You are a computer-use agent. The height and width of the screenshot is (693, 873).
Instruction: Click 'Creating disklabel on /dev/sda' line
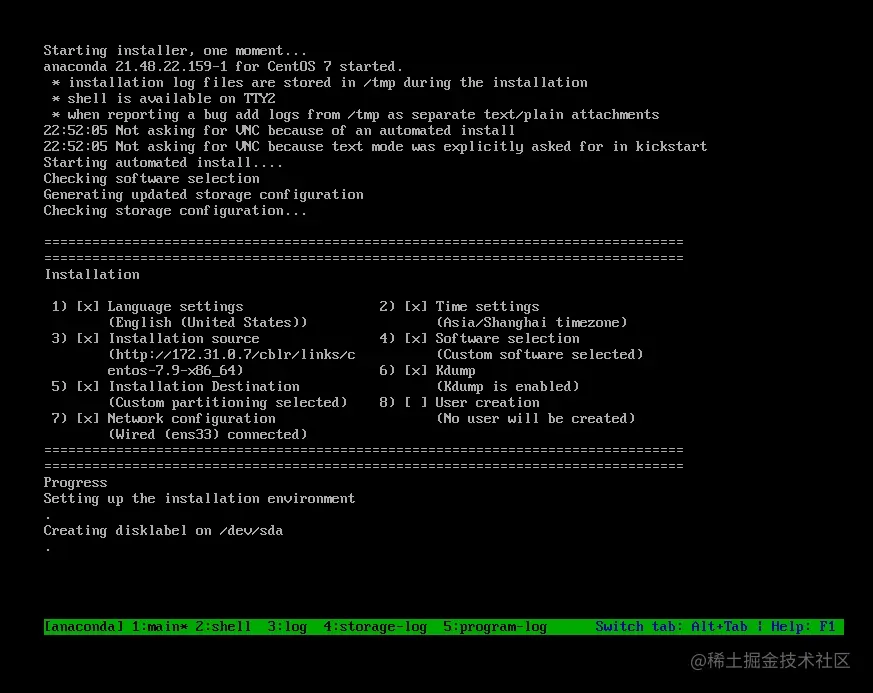pos(163,530)
